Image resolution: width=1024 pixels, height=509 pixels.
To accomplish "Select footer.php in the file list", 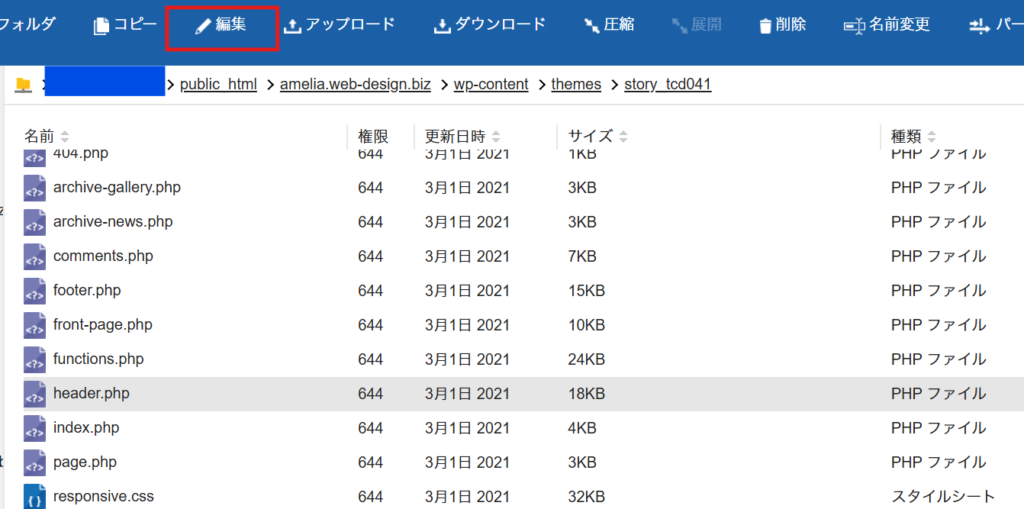I will (x=87, y=291).
